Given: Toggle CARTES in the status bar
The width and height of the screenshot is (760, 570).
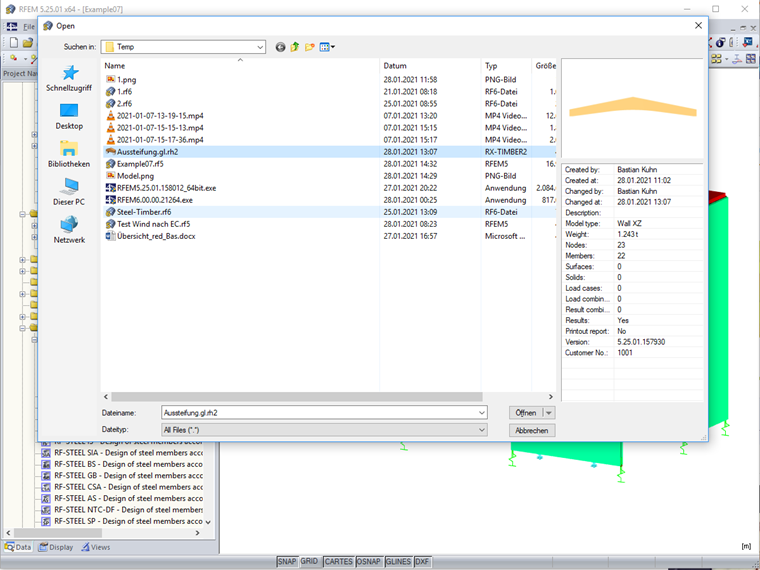Looking at the screenshot, I should [x=338, y=561].
